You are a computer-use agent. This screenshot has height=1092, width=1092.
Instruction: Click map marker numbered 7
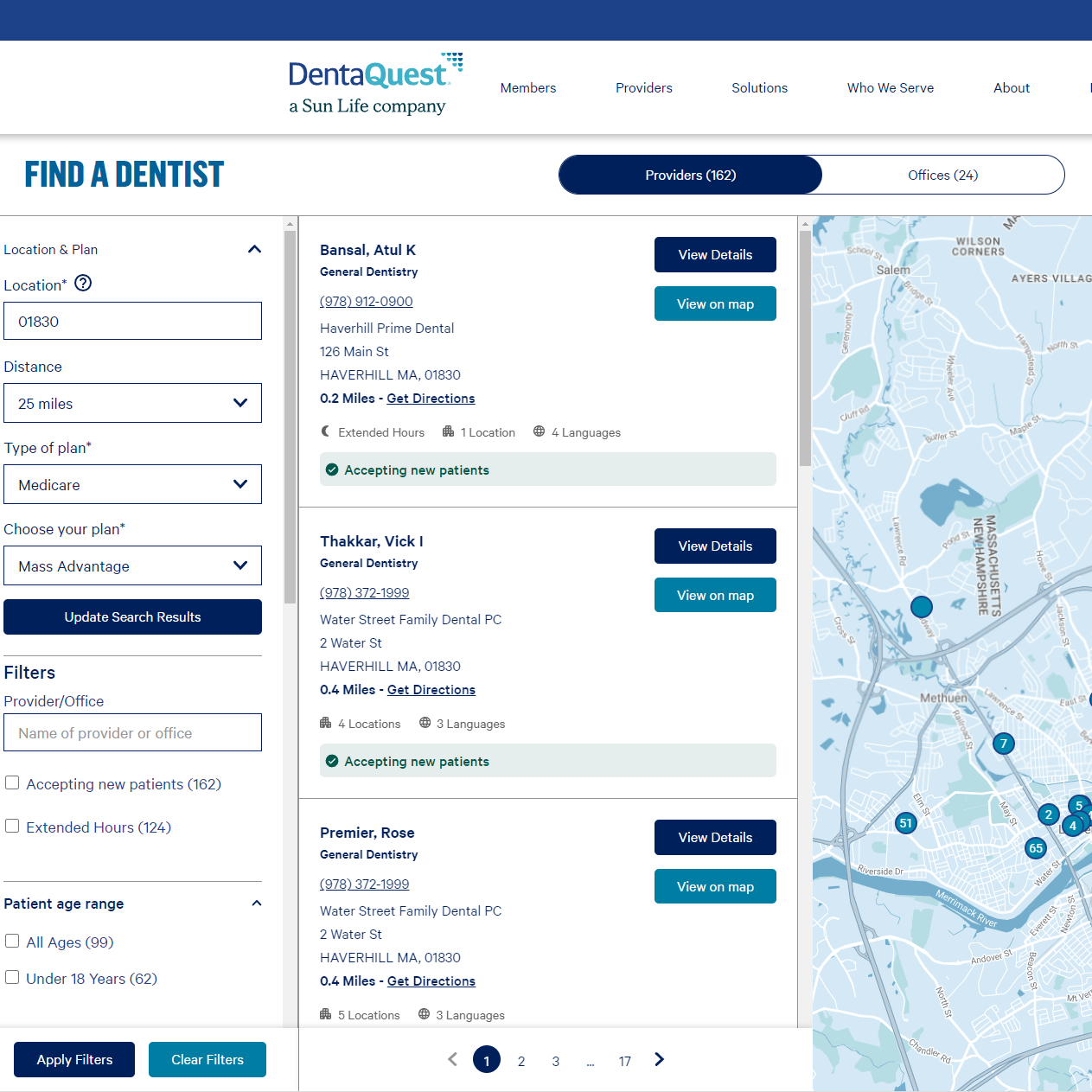[1003, 744]
